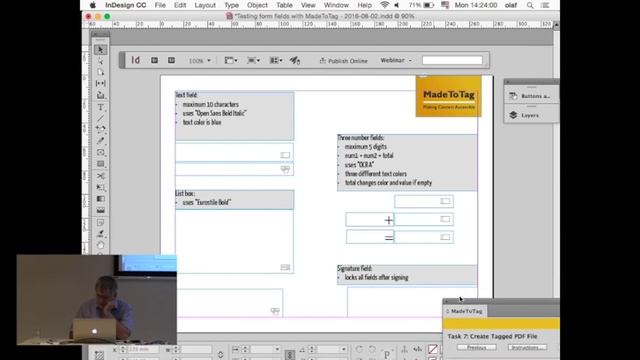
Task: Select the Type tool
Action: click(100, 107)
